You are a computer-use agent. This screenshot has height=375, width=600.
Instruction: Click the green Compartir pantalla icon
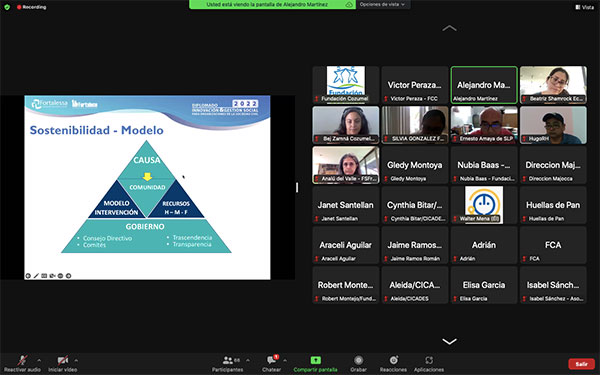coord(315,360)
